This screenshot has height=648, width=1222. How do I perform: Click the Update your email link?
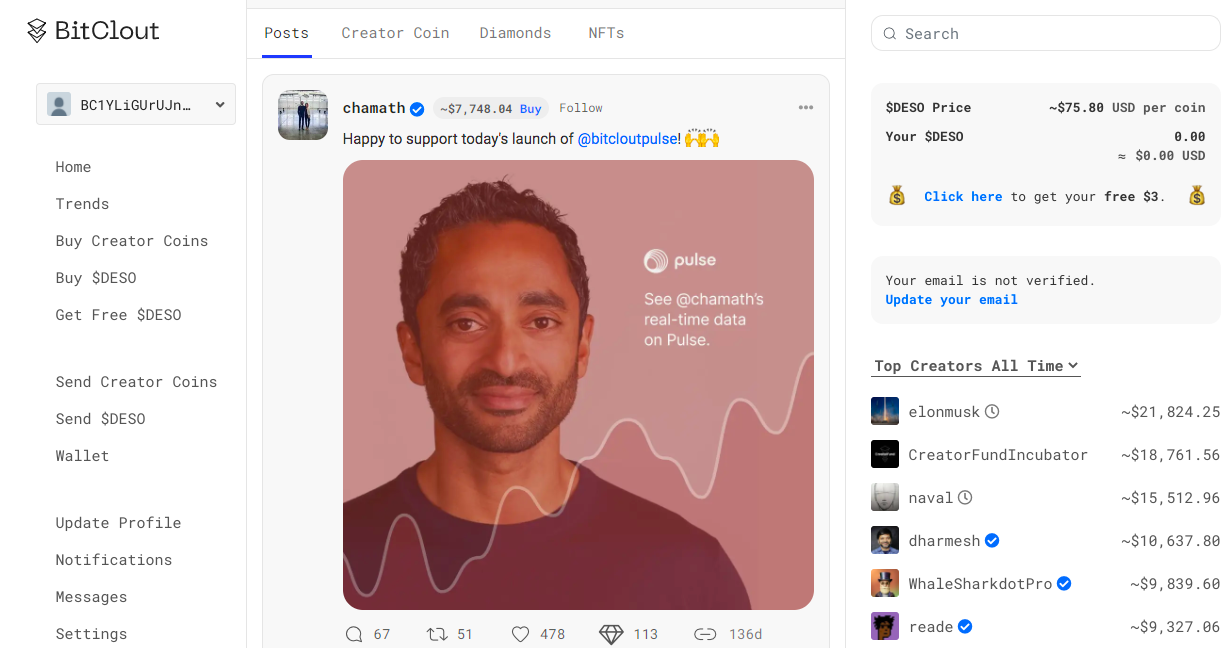pos(951,300)
